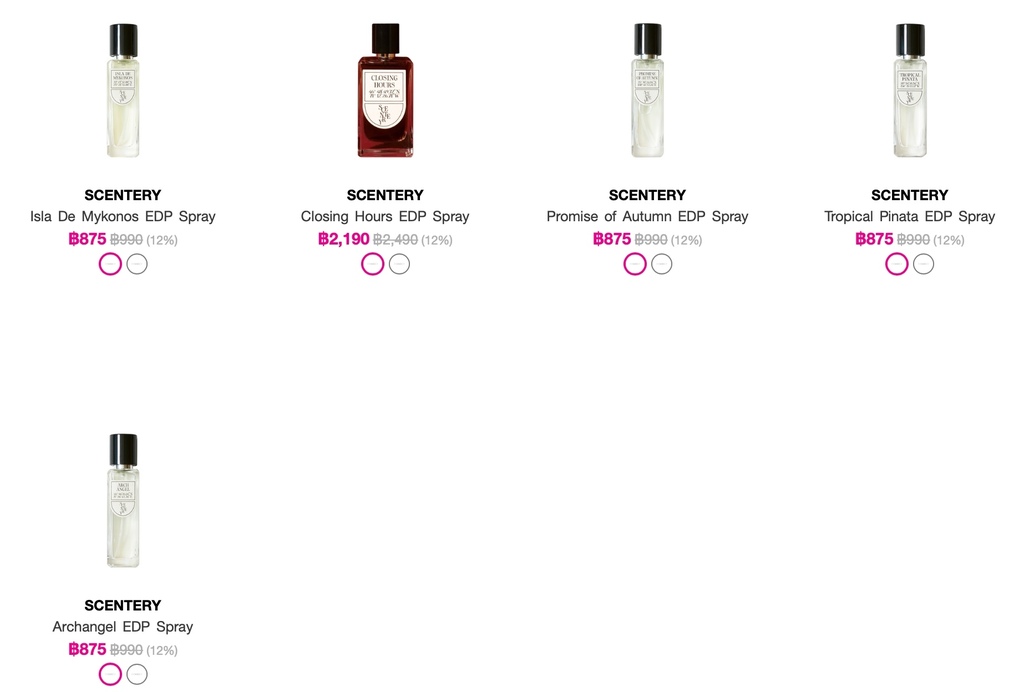
Task: Go to Tropical Pinata EDP Spray page
Action: point(910,216)
